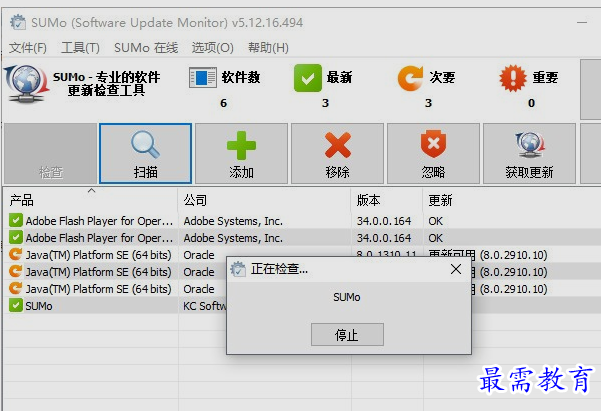601x411 pixels.
Task: Click the 添加 (Add) green plus button
Action: 241,153
